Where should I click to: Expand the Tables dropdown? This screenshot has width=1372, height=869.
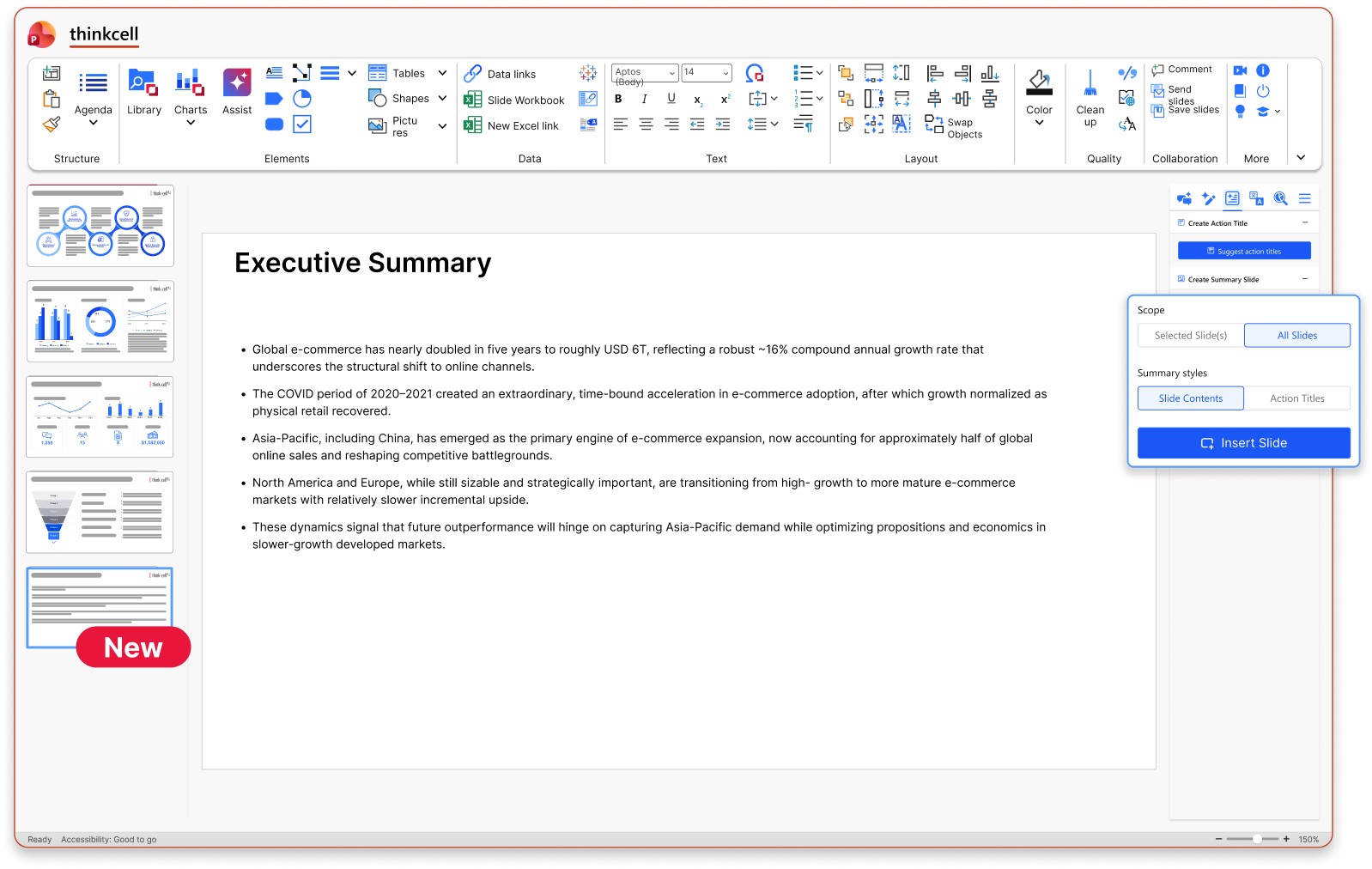coord(442,73)
